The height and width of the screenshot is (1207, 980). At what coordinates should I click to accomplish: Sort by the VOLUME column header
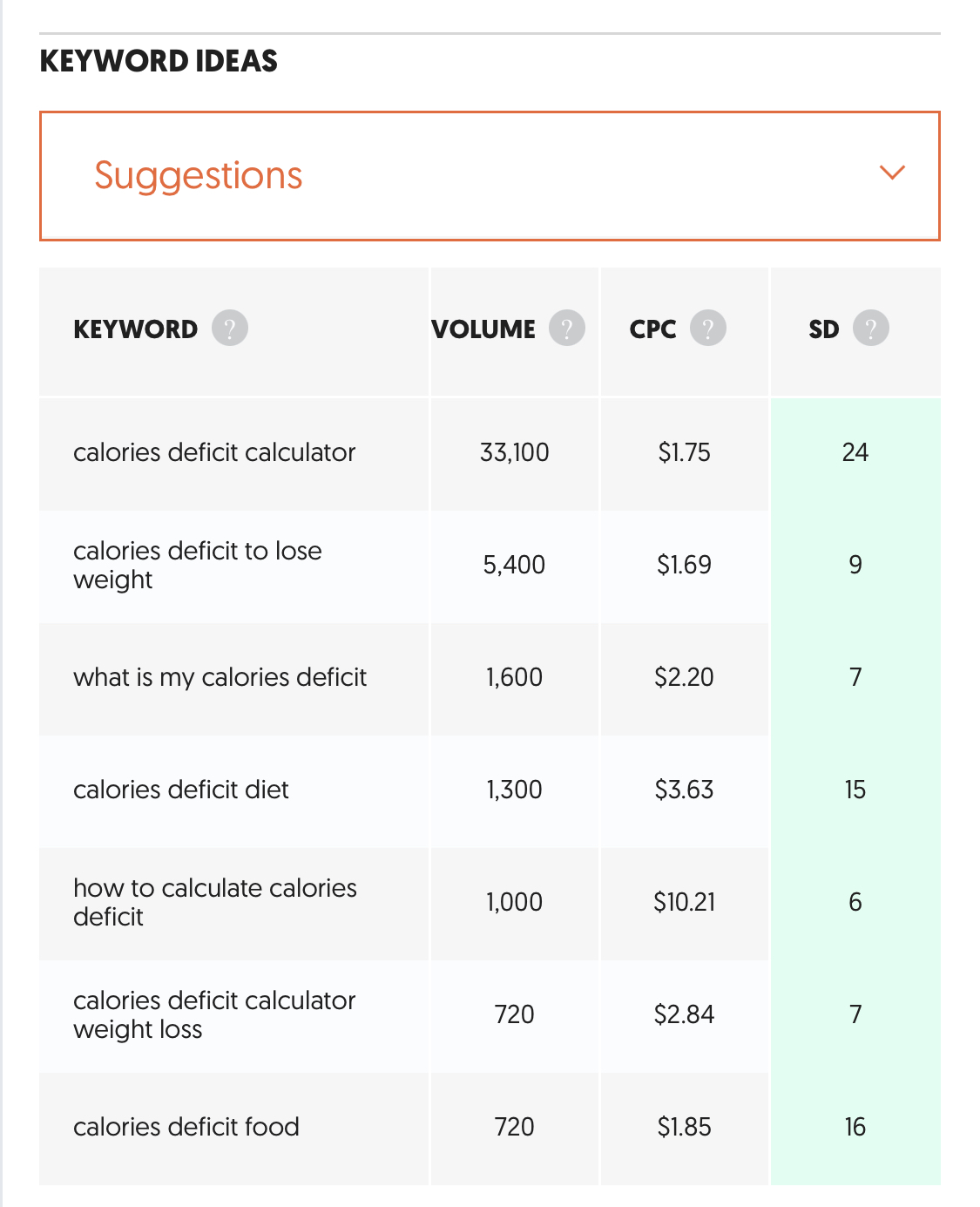[483, 329]
